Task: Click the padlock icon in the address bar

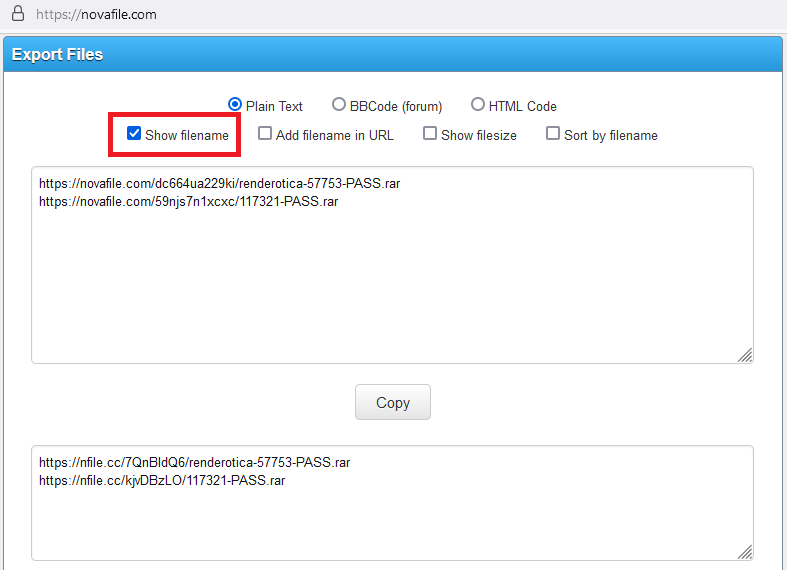Action: click(17, 14)
